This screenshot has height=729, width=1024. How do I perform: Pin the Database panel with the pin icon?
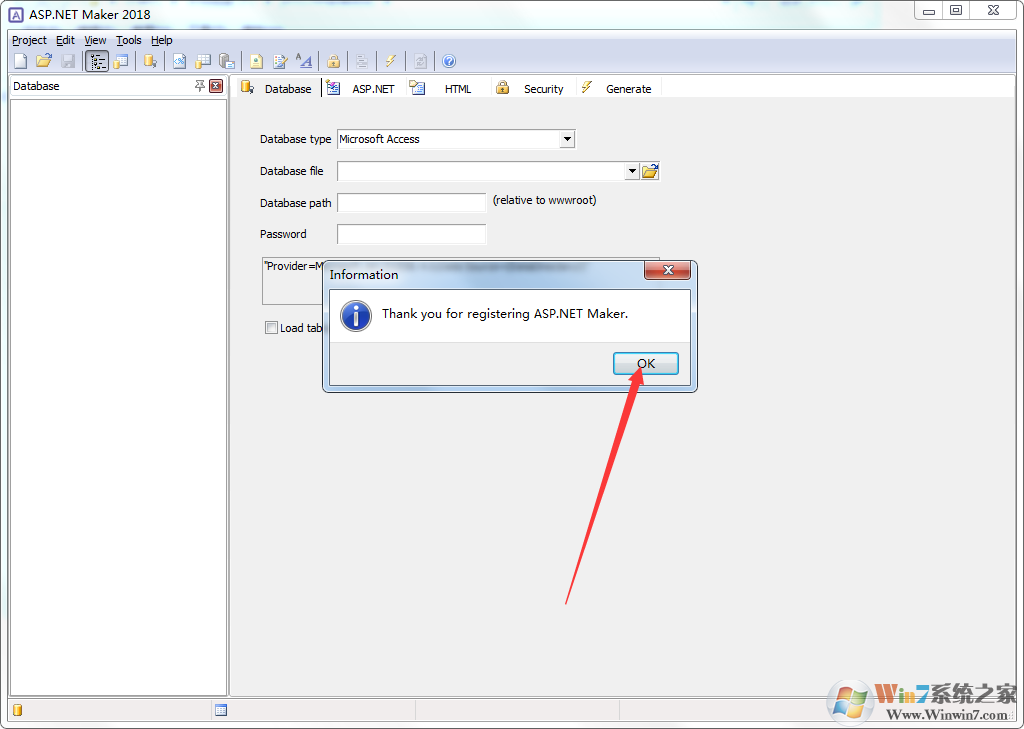pyautogui.click(x=200, y=86)
